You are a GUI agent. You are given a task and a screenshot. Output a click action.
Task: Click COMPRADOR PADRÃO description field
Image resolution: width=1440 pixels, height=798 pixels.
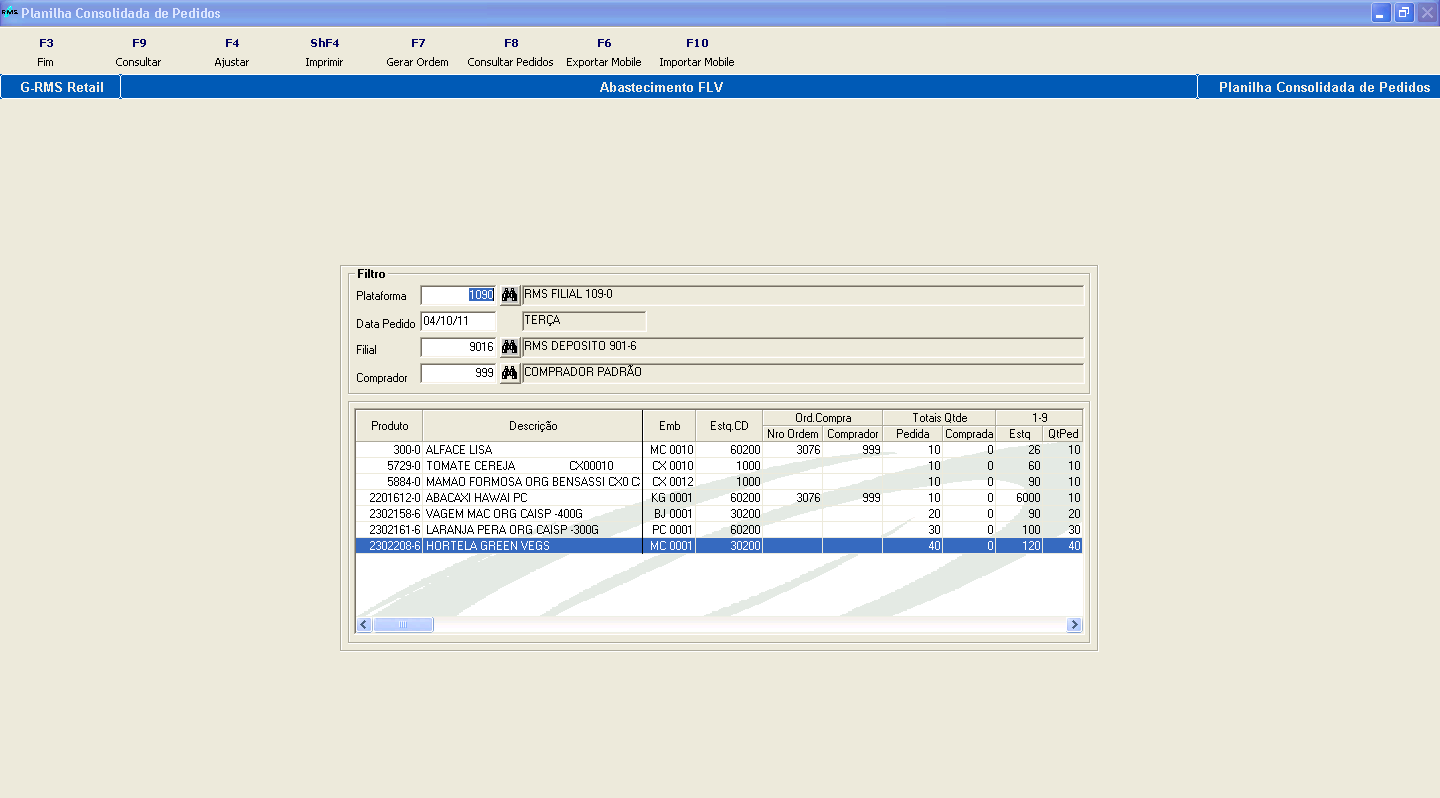[803, 373]
